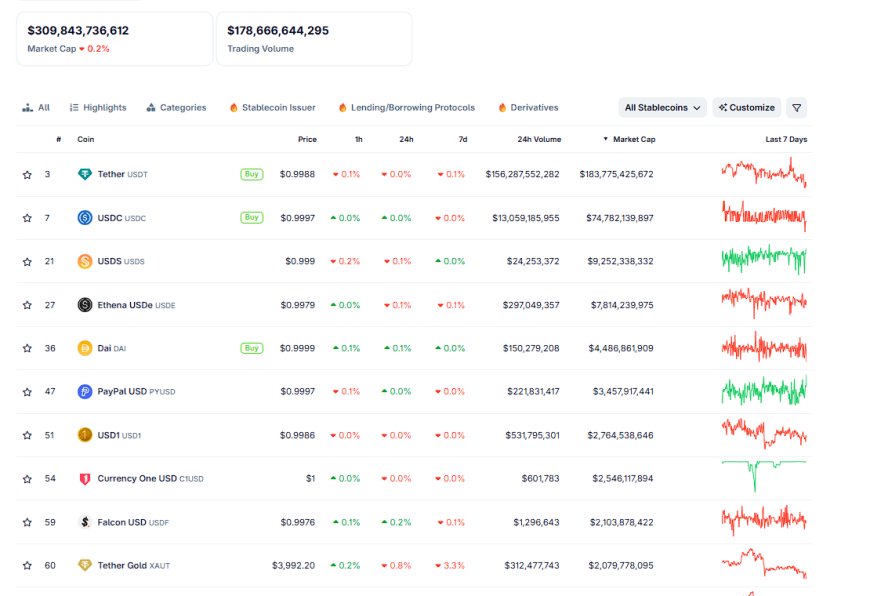870x596 pixels.
Task: Click the USD1 coin logo icon
Action: 84,435
